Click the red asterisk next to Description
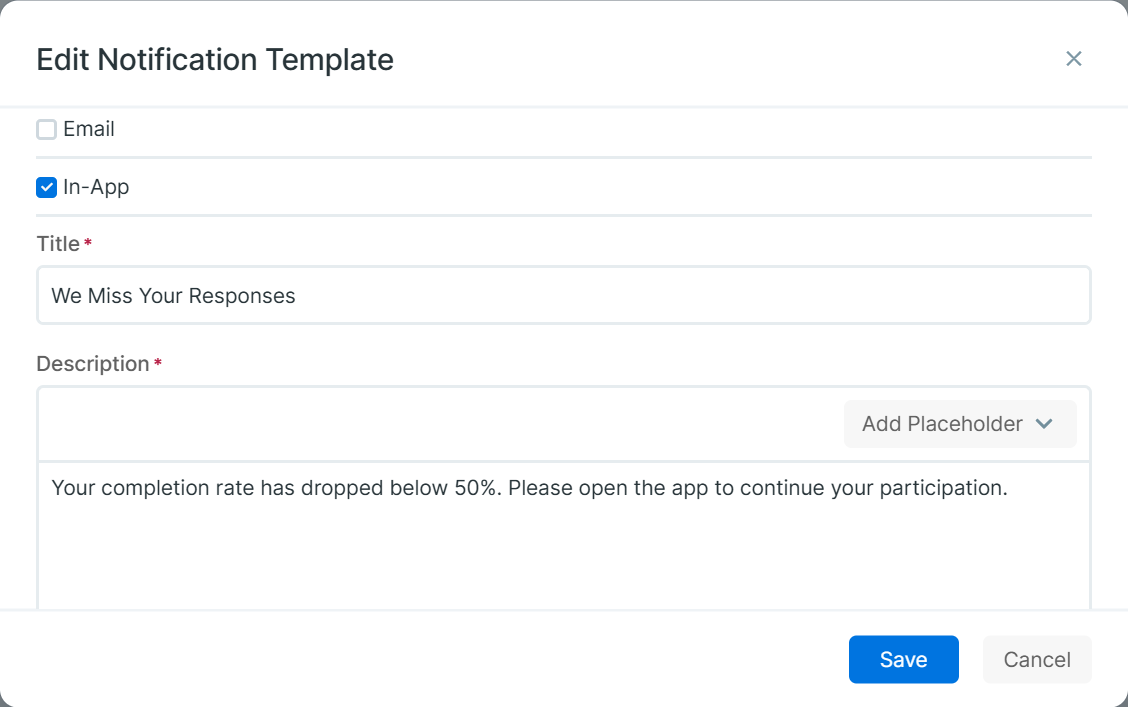 click(x=158, y=364)
